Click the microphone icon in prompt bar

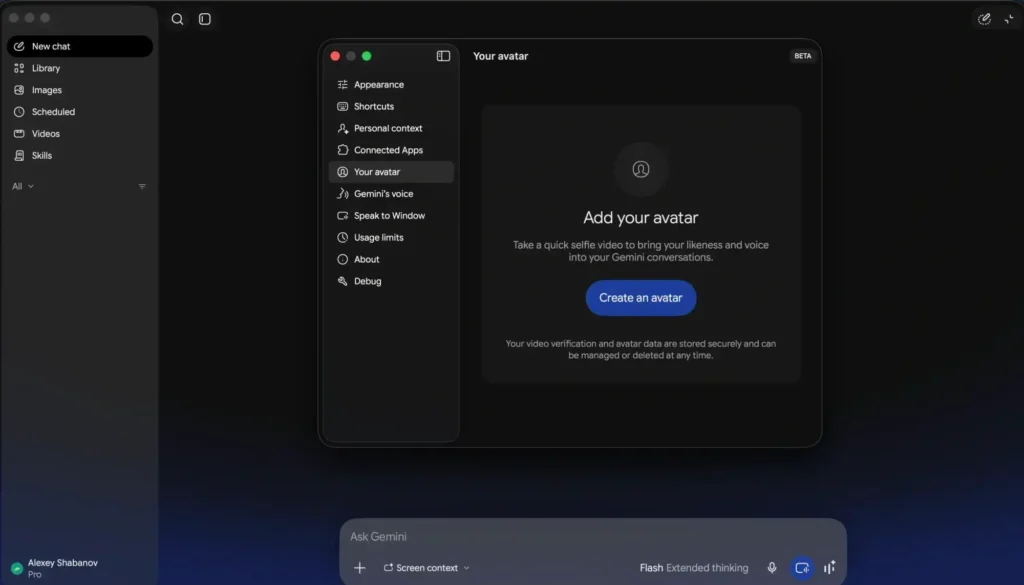click(x=772, y=567)
